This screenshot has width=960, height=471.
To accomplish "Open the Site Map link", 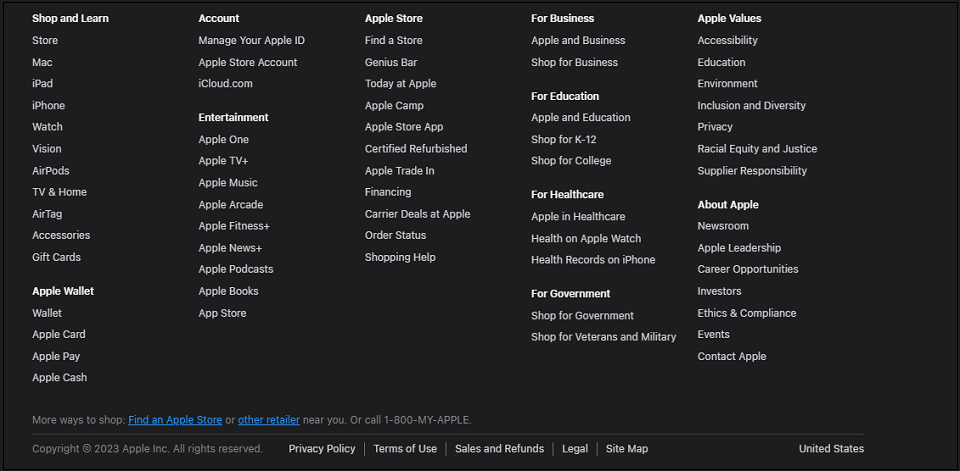I will tap(626, 449).
